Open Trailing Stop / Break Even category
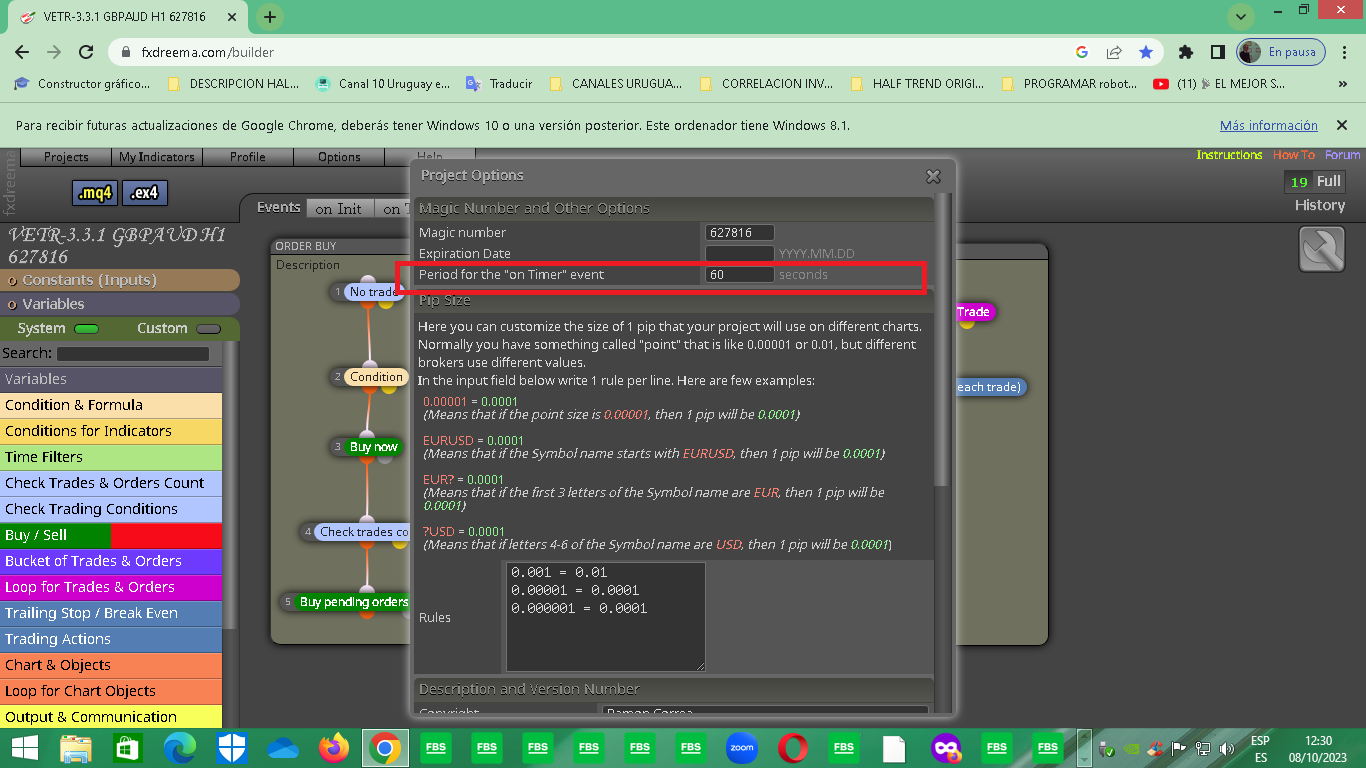The width and height of the screenshot is (1366, 768). point(111,613)
